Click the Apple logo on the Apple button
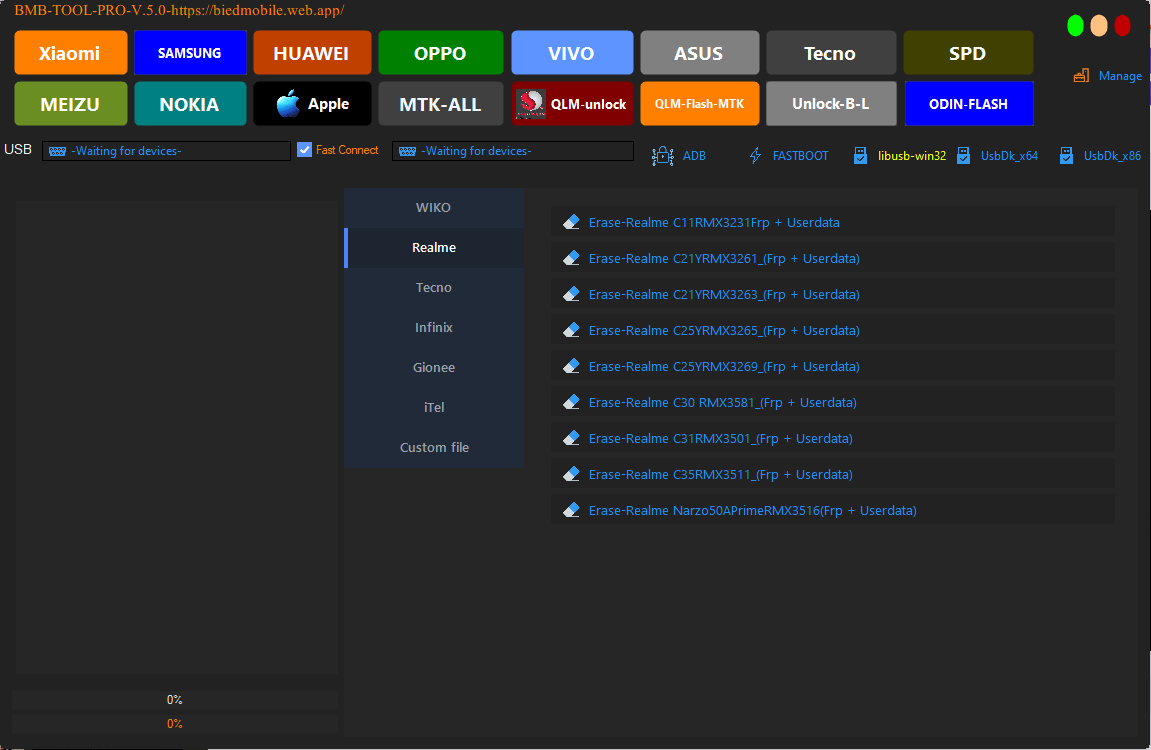 click(x=287, y=103)
